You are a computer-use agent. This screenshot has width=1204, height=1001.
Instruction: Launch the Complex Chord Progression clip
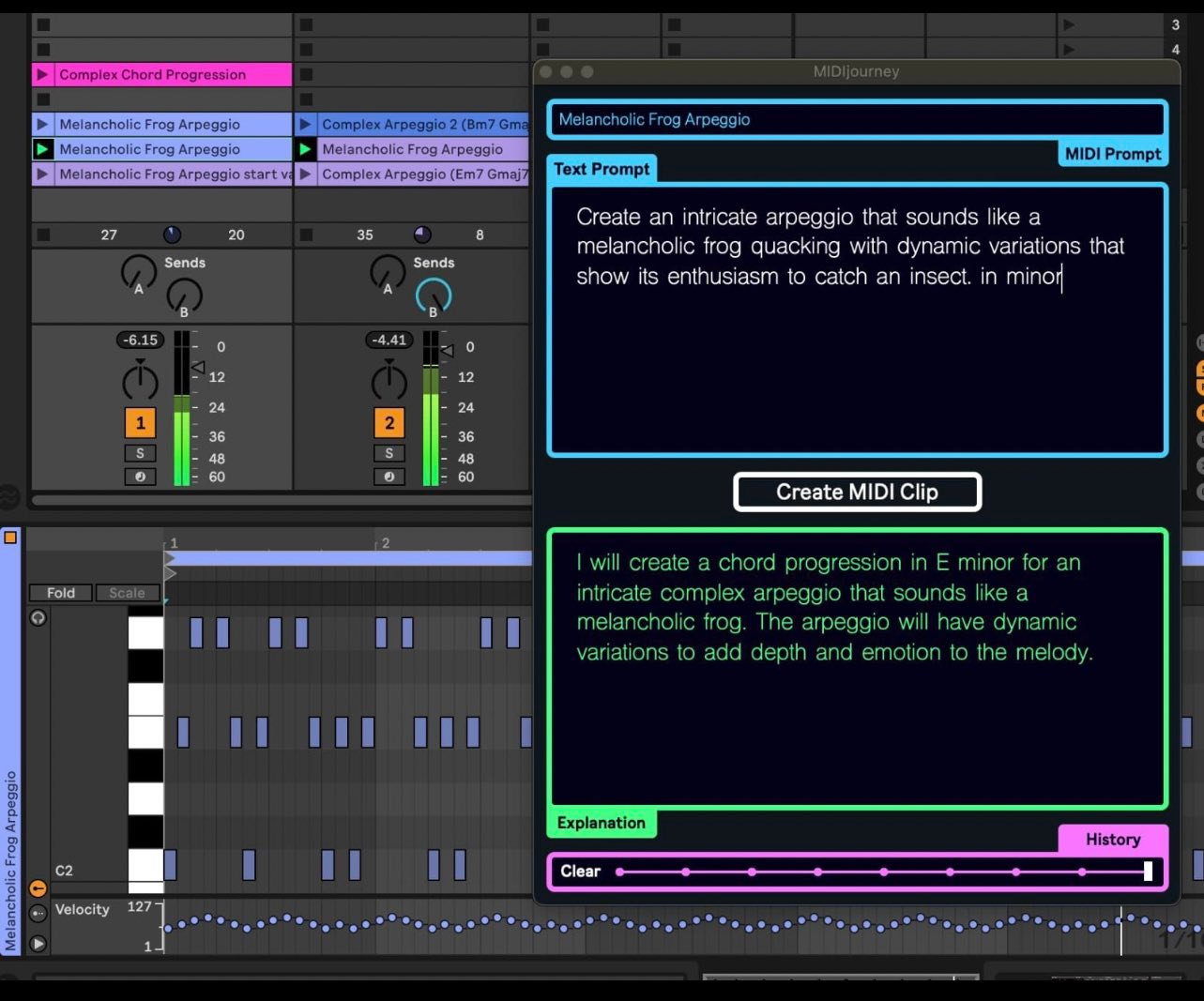click(x=42, y=74)
